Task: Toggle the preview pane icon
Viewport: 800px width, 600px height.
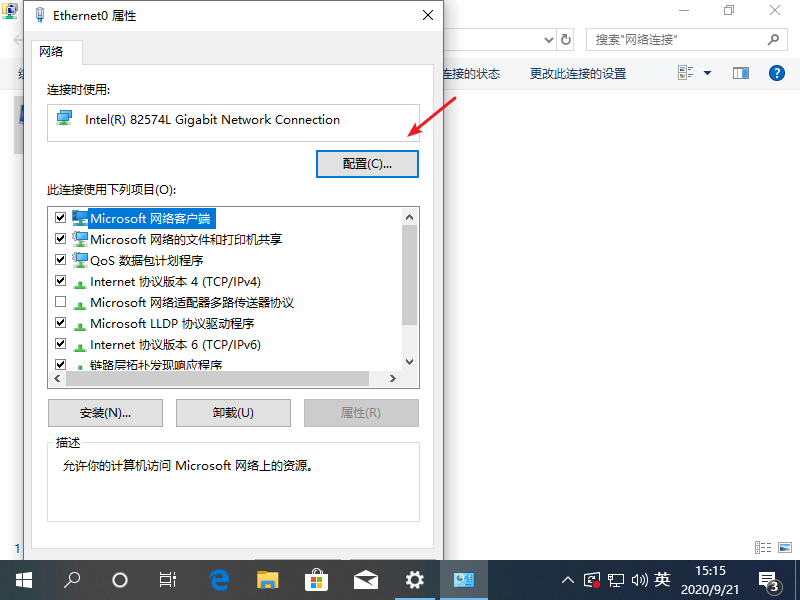Action: click(x=741, y=73)
